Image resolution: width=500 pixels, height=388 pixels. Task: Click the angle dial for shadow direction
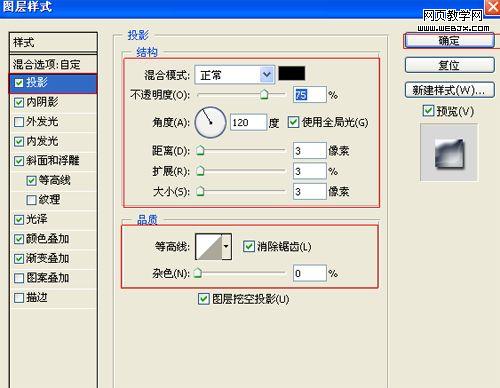pos(210,122)
